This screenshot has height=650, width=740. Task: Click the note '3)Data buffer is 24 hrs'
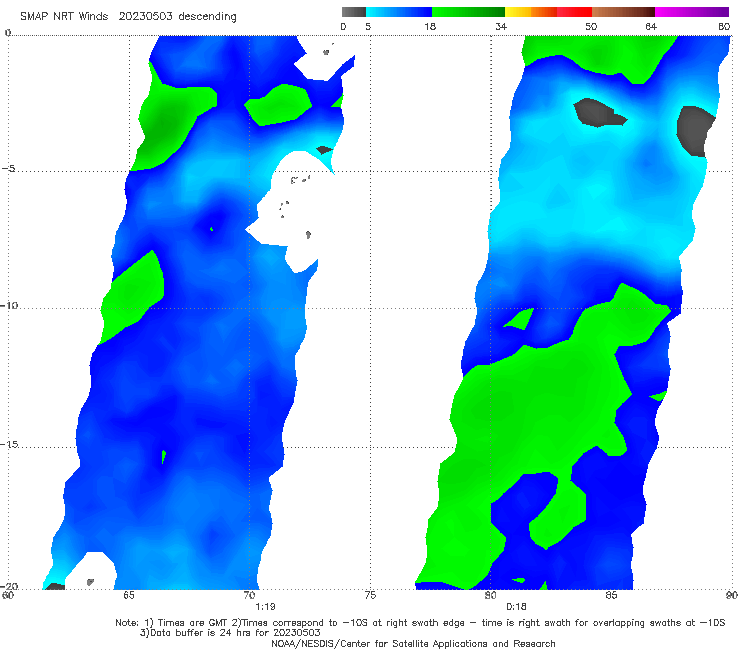coord(230,633)
